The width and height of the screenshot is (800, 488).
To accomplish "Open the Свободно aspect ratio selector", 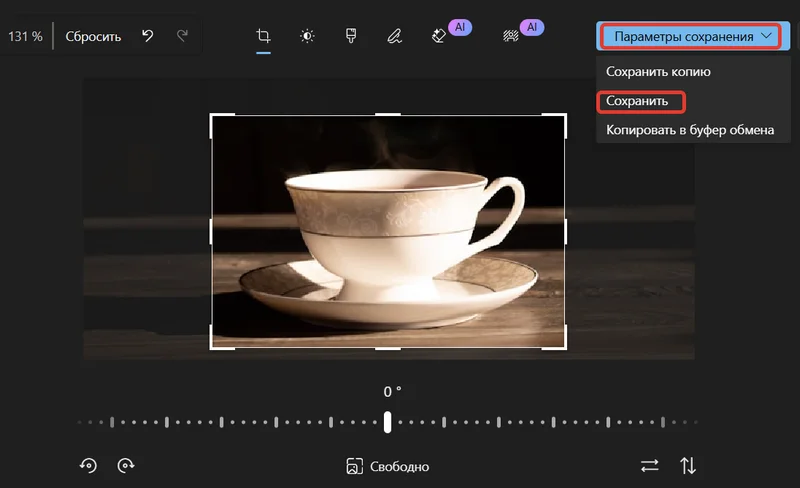I will click(387, 466).
